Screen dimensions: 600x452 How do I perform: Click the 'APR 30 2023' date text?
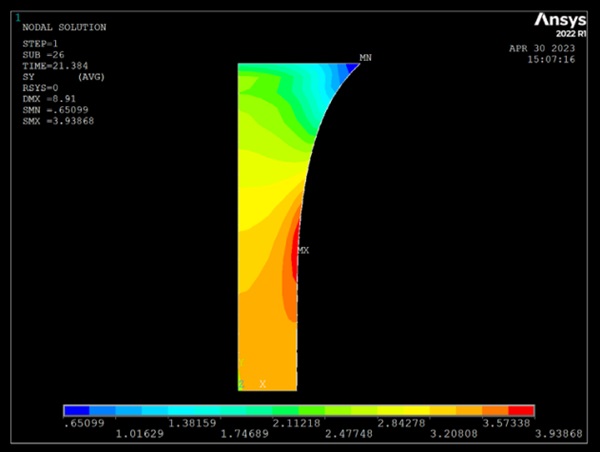point(542,48)
